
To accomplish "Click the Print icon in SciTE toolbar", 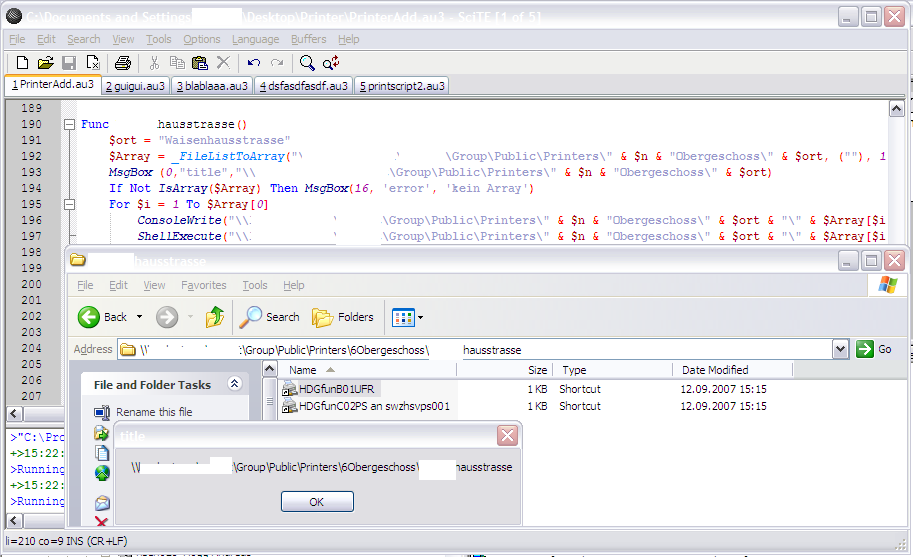I will 122,63.
